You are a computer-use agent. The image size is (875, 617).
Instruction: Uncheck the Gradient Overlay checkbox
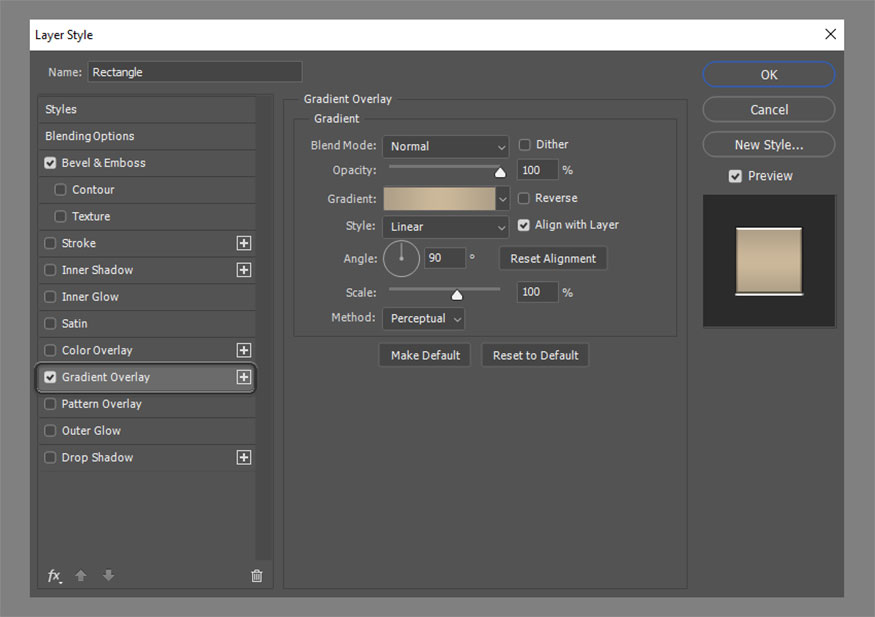50,377
